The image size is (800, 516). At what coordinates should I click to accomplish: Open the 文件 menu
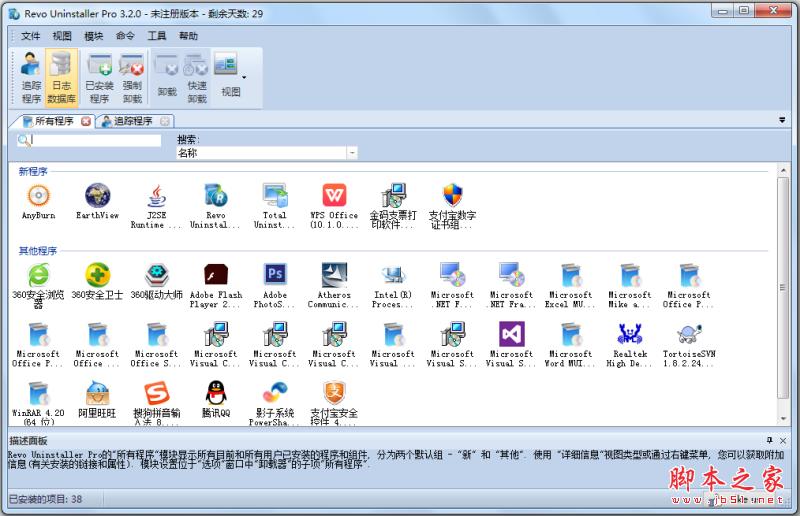[x=31, y=36]
